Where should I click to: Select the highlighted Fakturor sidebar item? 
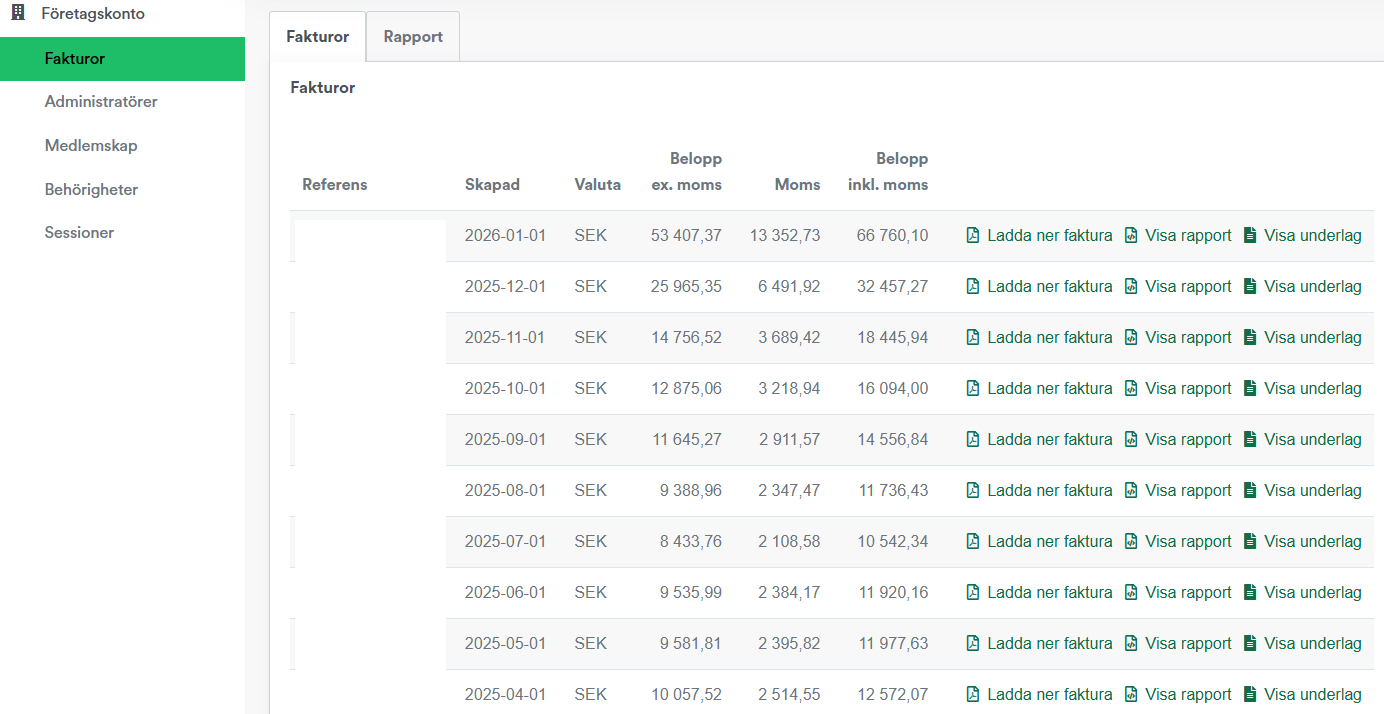click(75, 59)
